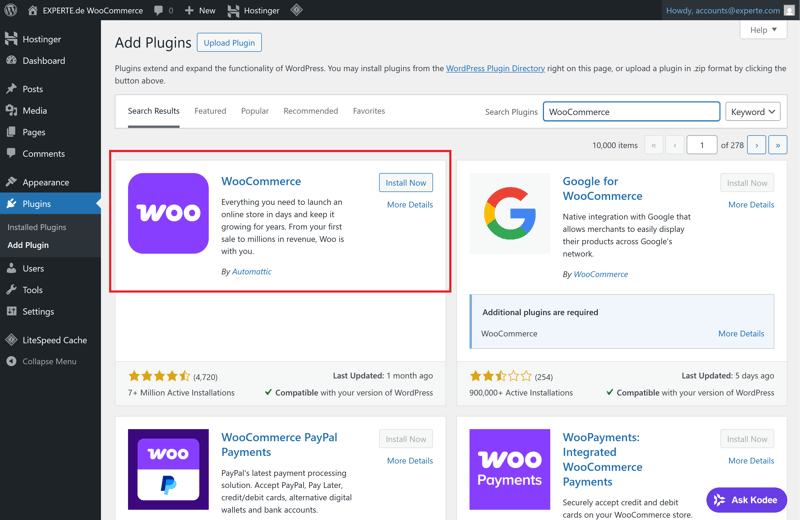Open the Keyword search type dropdown
The image size is (800, 520).
[752, 112]
